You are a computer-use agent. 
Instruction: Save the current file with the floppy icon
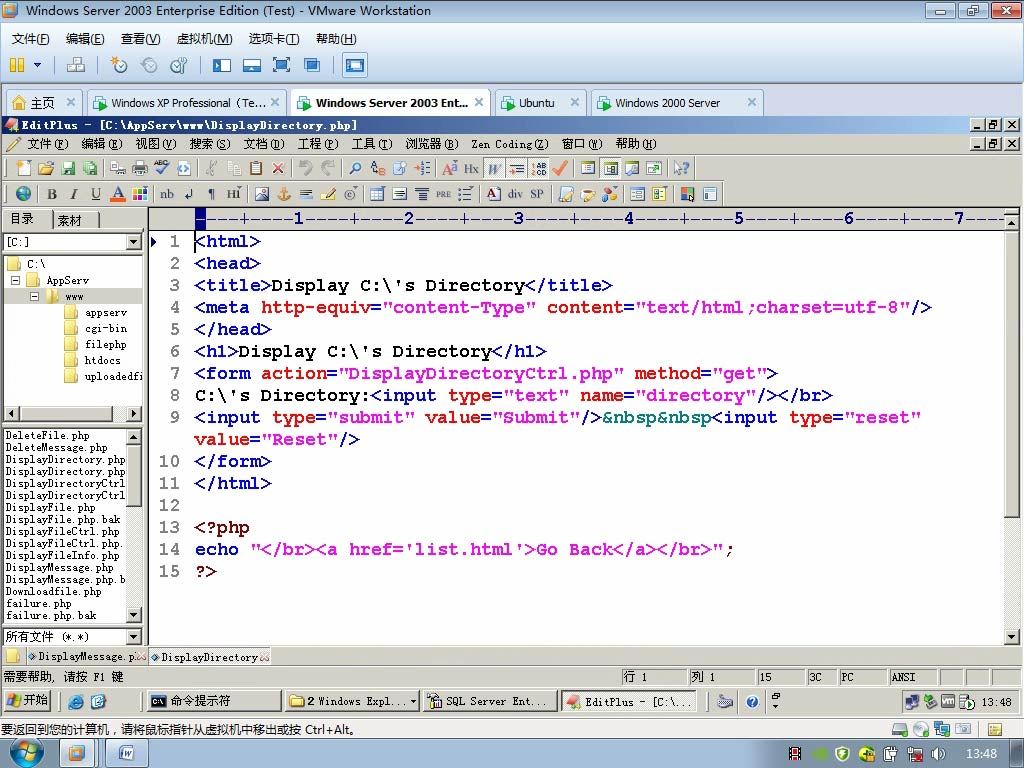pos(68,168)
